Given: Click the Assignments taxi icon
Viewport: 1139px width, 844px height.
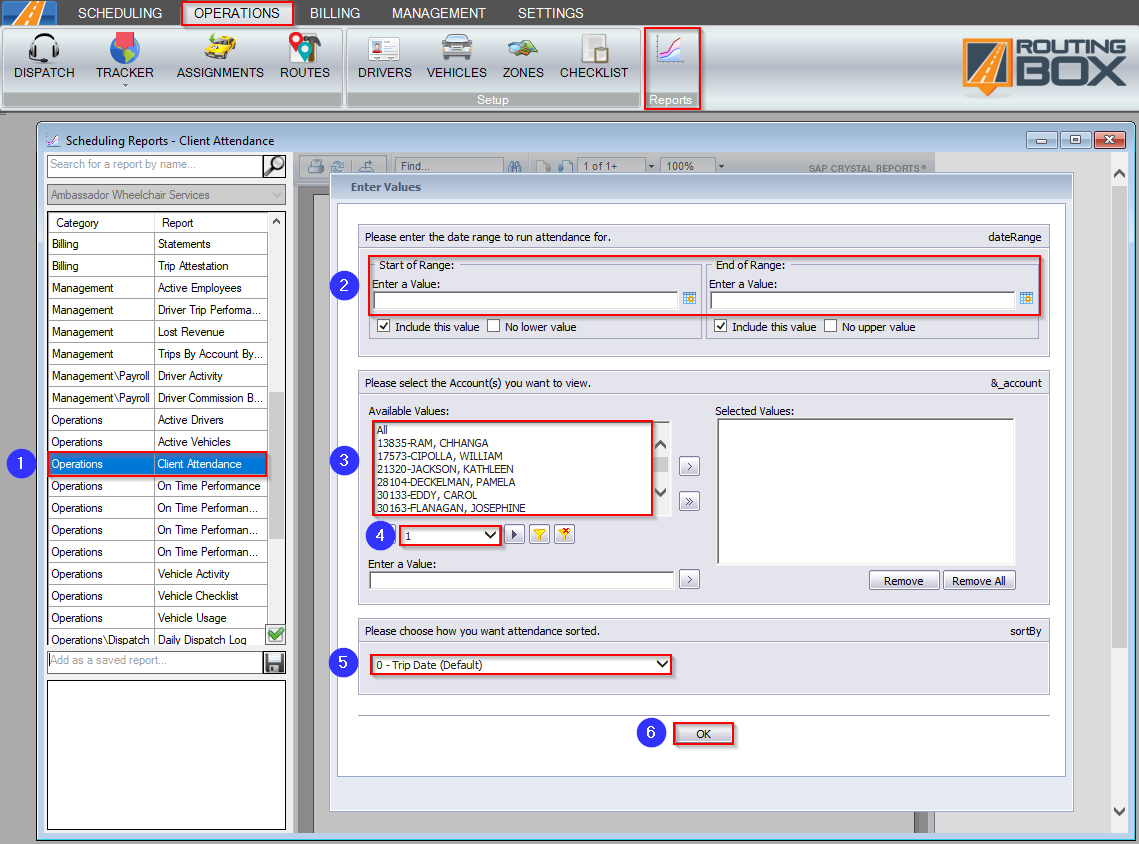Looking at the screenshot, I should 220,50.
